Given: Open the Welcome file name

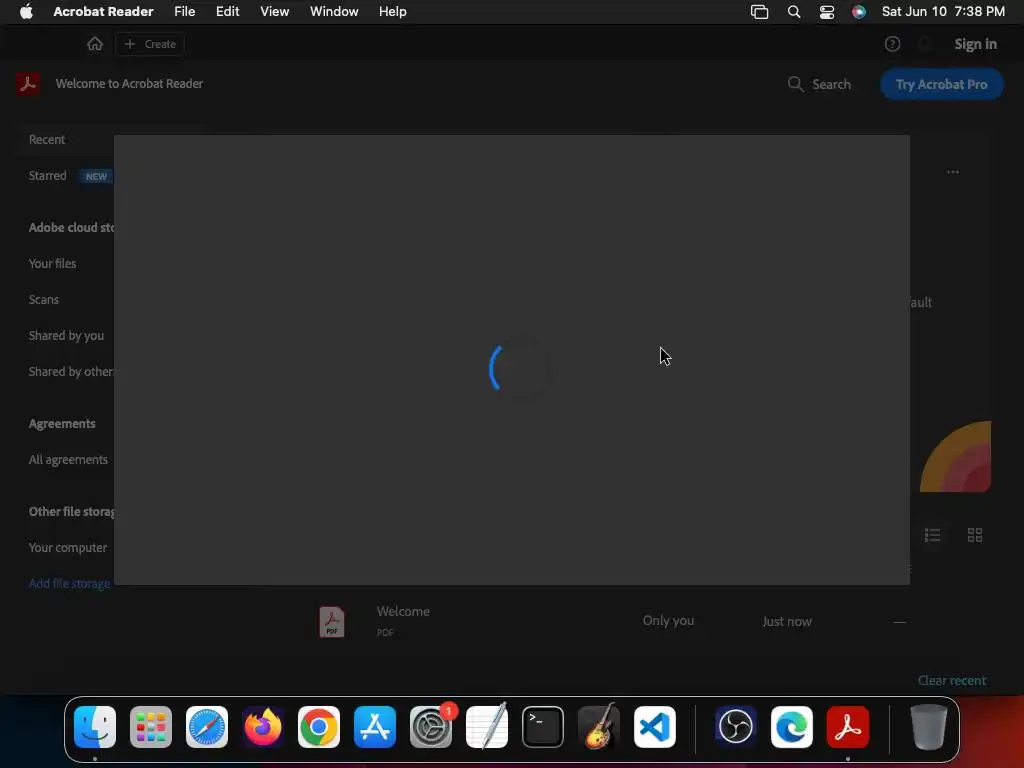Looking at the screenshot, I should 403,611.
